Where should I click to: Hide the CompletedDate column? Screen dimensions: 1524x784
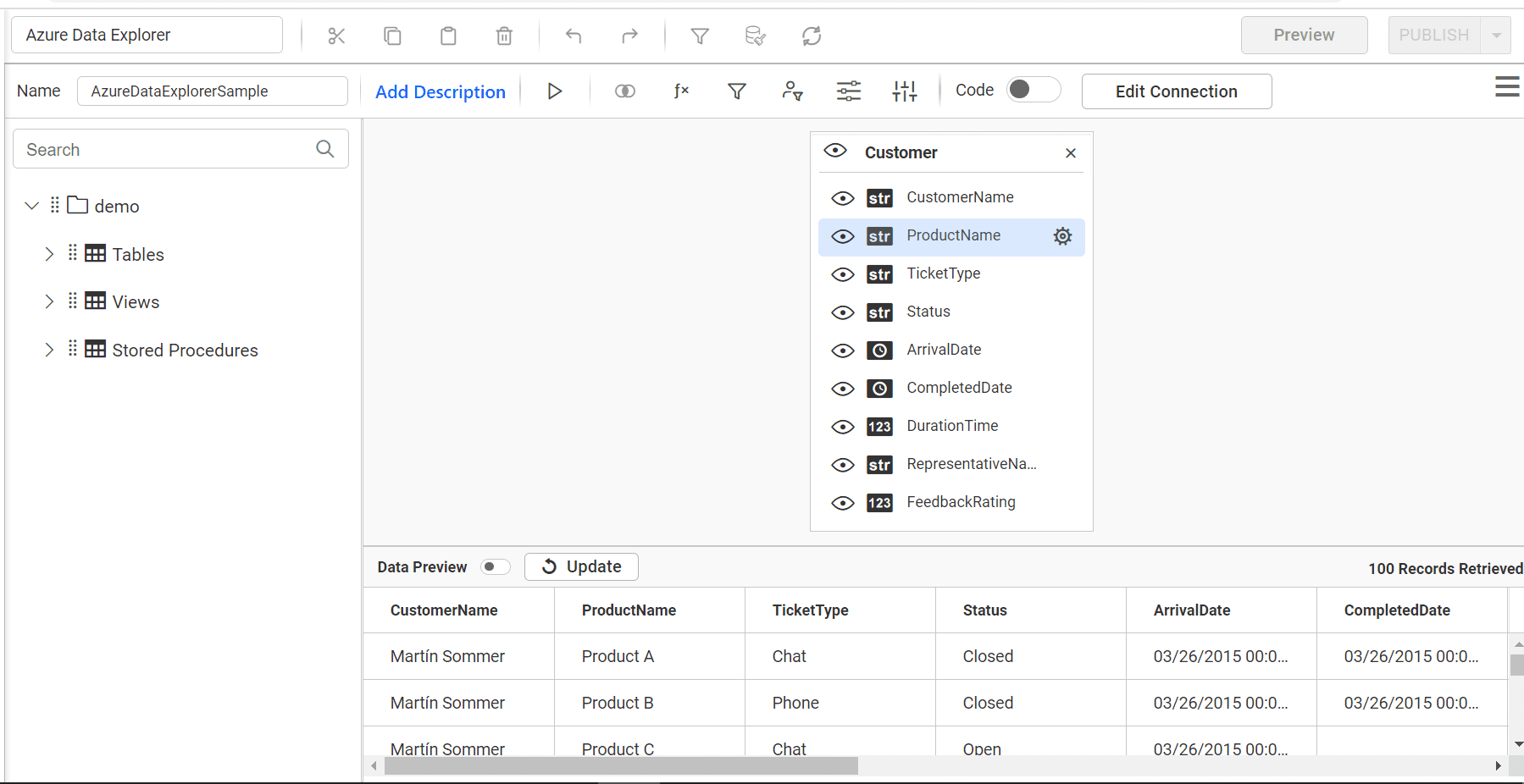point(843,389)
